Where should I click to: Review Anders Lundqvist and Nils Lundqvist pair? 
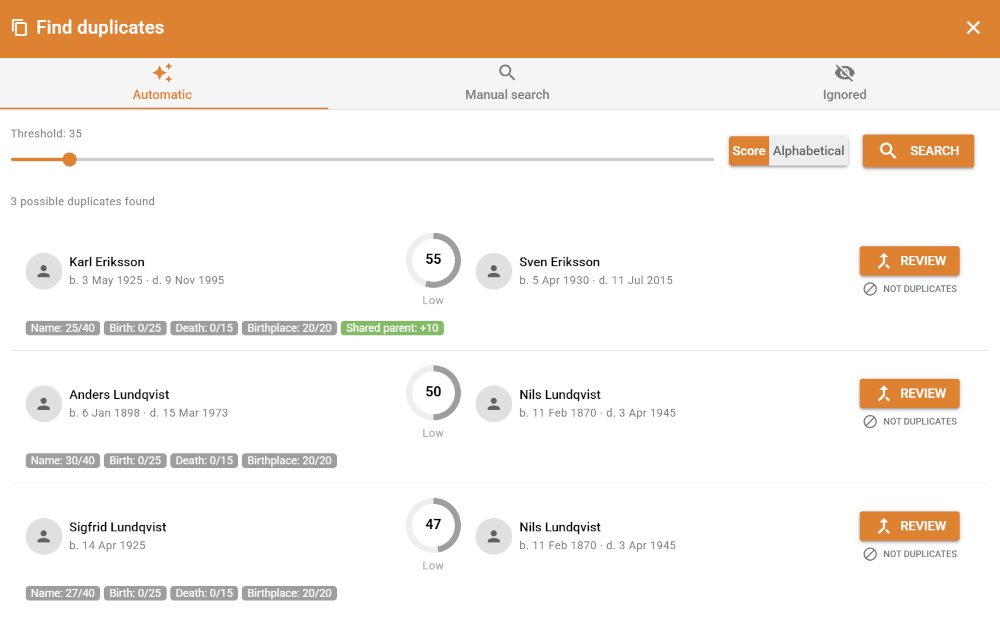click(909, 393)
